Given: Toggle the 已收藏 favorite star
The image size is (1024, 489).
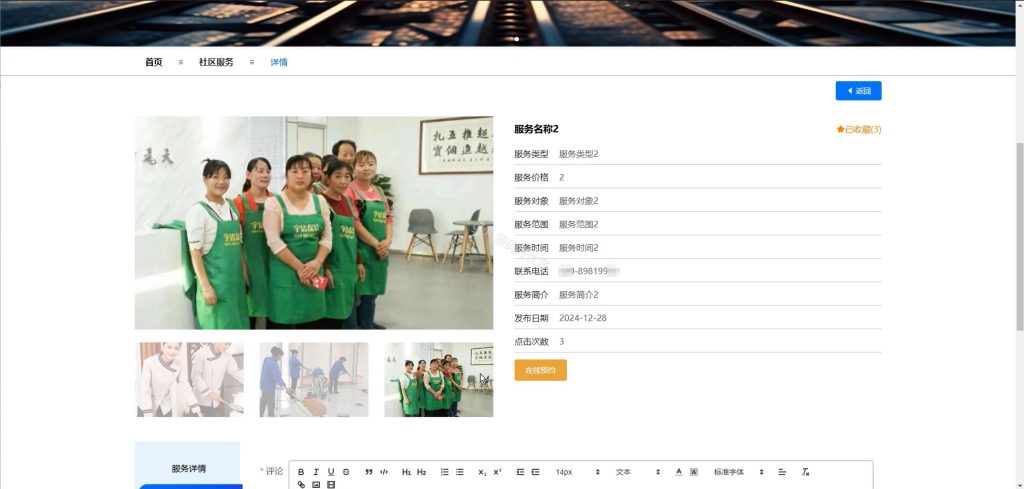Looking at the screenshot, I should coord(859,129).
